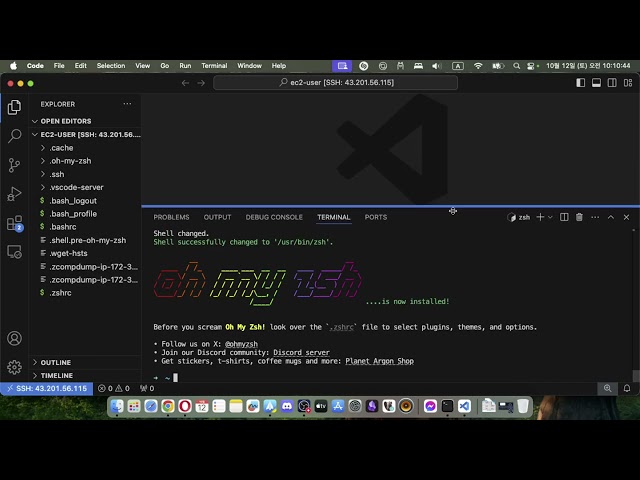Expand the Timeline section
This screenshot has width=640, height=480.
coord(86,376)
